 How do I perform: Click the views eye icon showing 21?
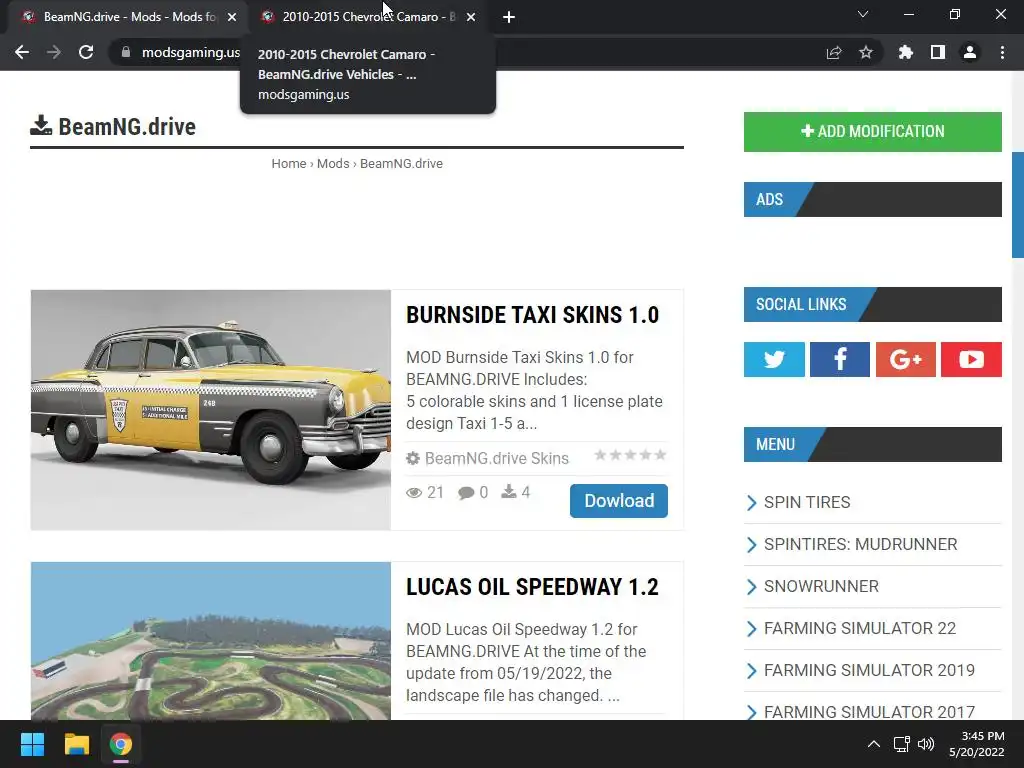(414, 492)
